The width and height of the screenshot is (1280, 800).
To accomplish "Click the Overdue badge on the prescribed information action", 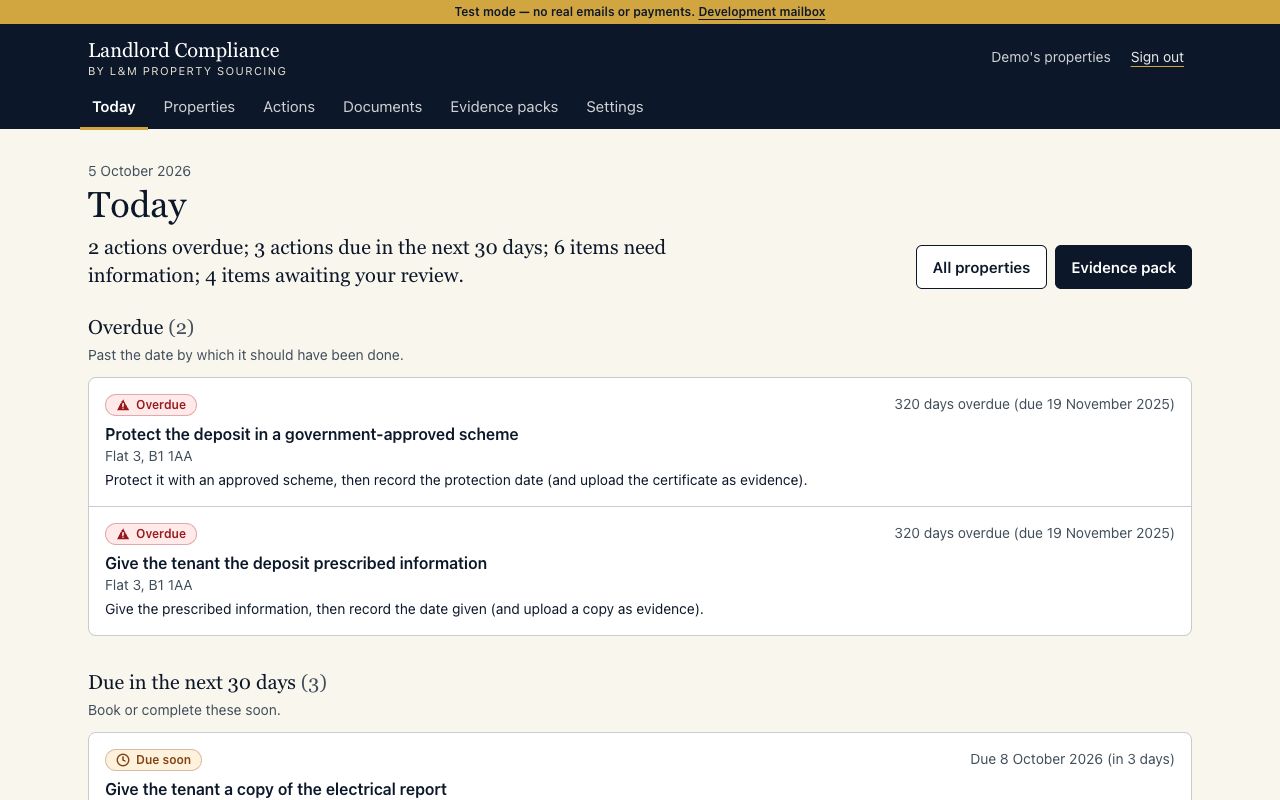I will pos(151,534).
